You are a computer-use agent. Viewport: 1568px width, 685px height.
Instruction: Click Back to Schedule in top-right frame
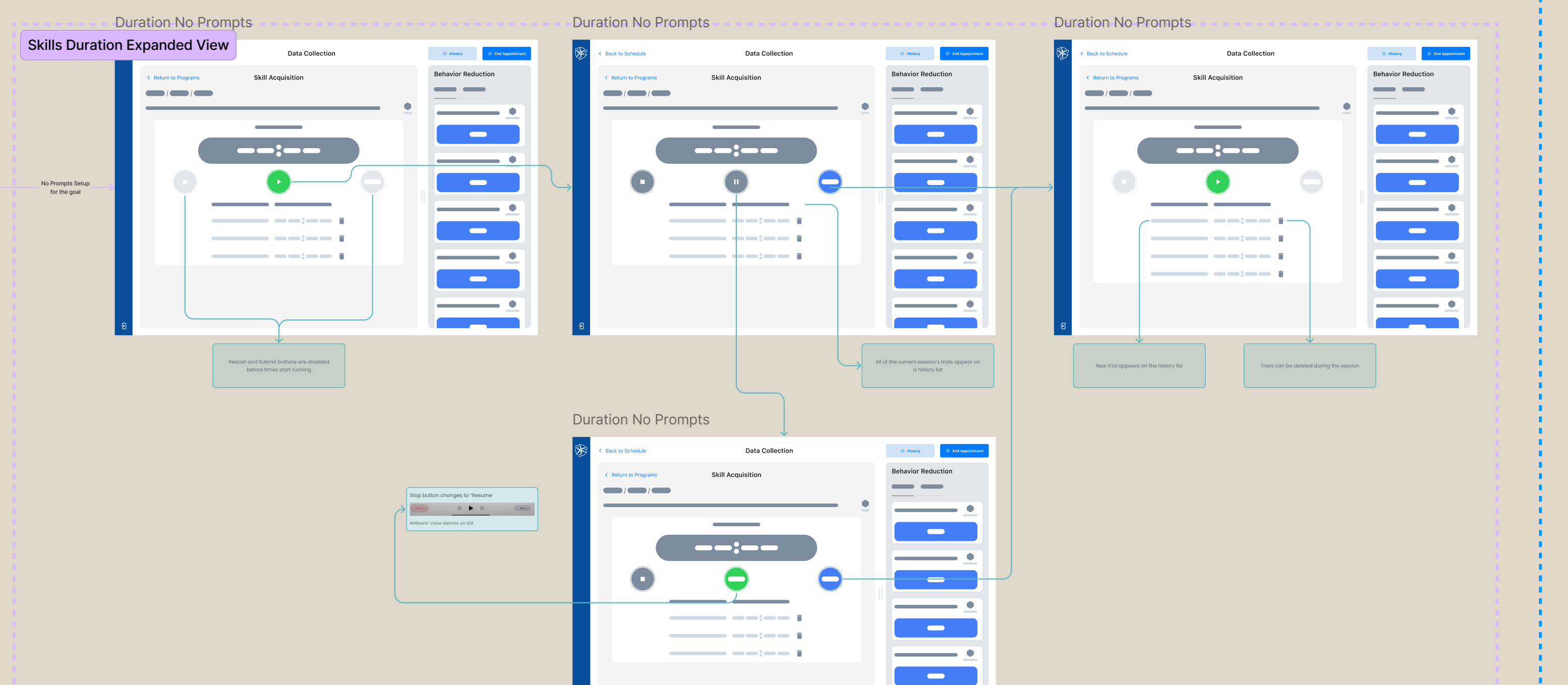click(x=1104, y=53)
